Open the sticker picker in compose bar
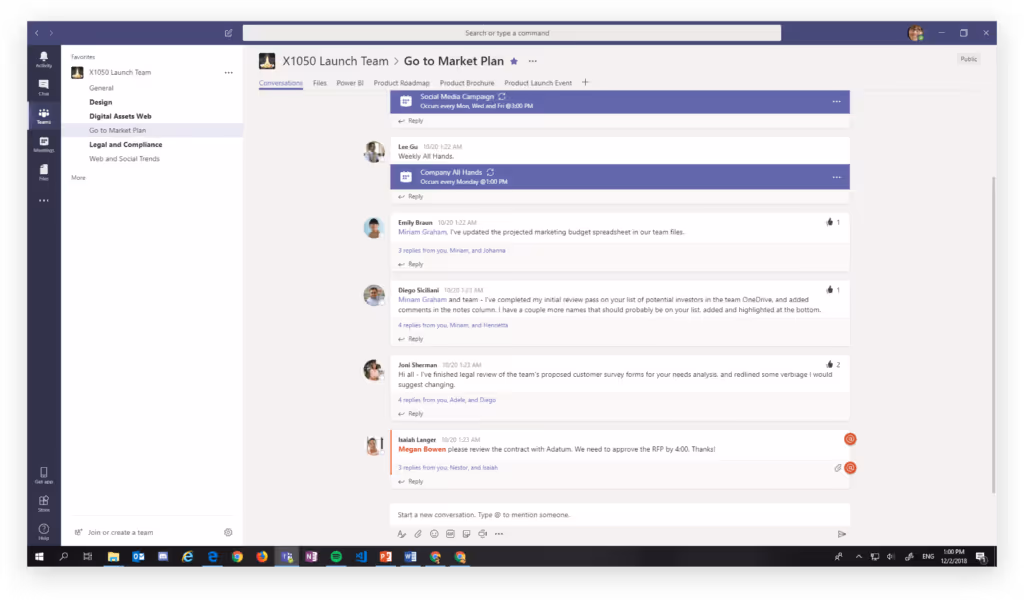Image resolution: width=1024 pixels, height=600 pixels. tap(466, 534)
